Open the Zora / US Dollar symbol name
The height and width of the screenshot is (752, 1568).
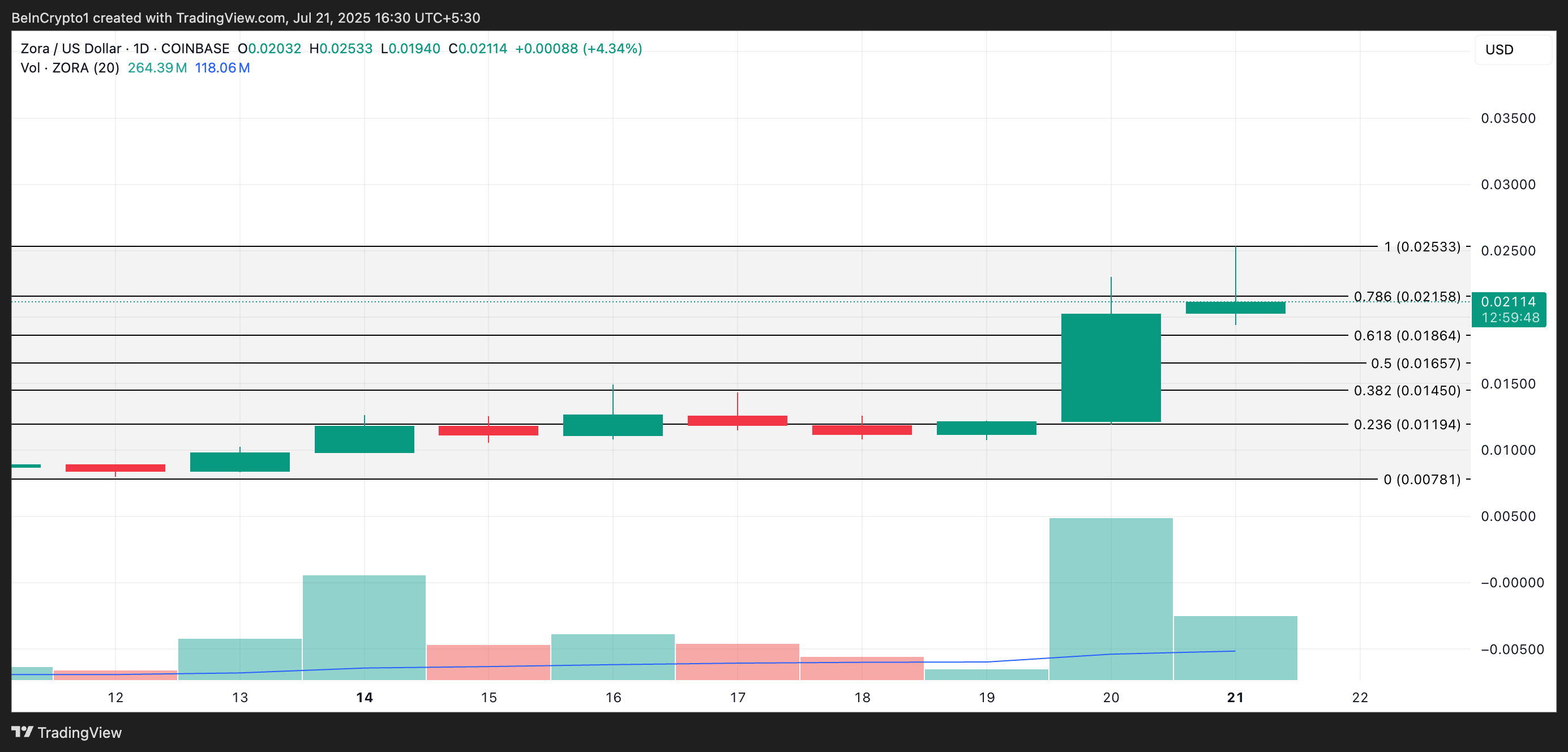pyautogui.click(x=70, y=48)
